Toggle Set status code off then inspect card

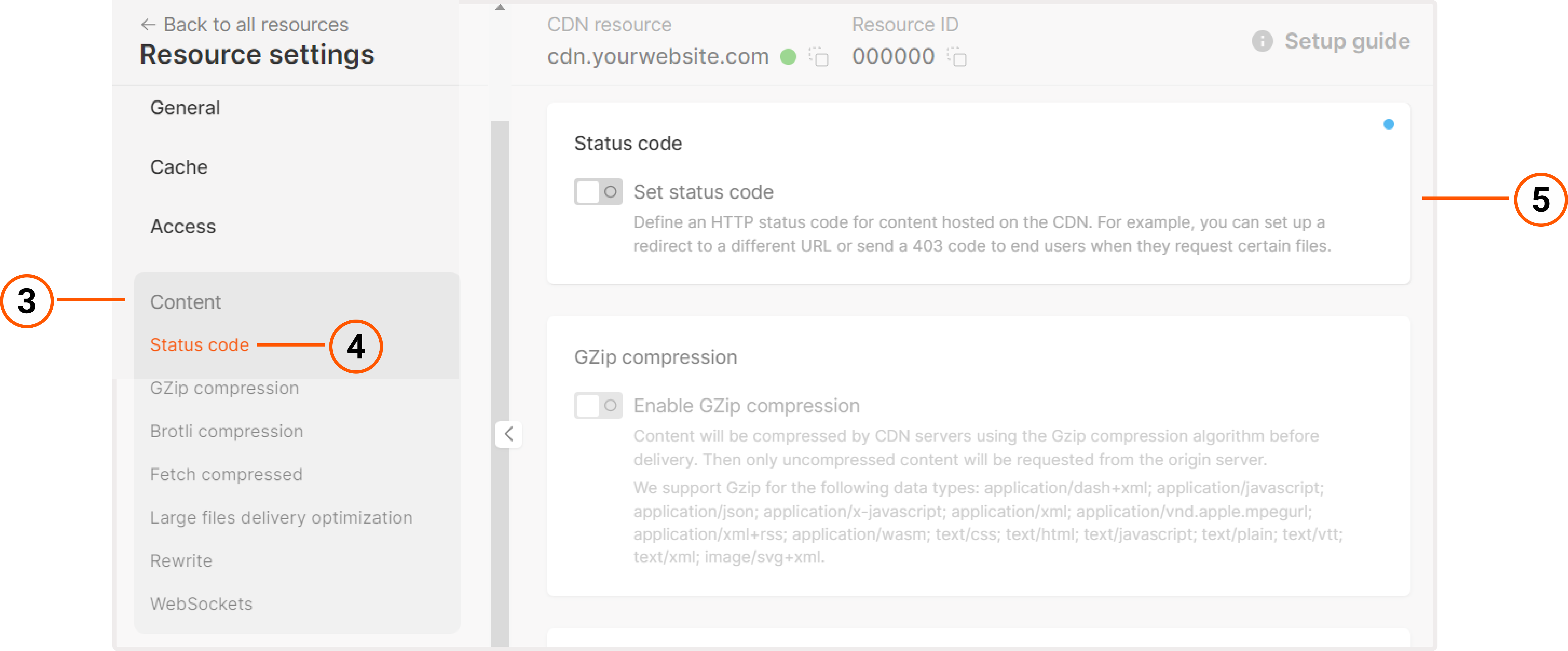598,192
